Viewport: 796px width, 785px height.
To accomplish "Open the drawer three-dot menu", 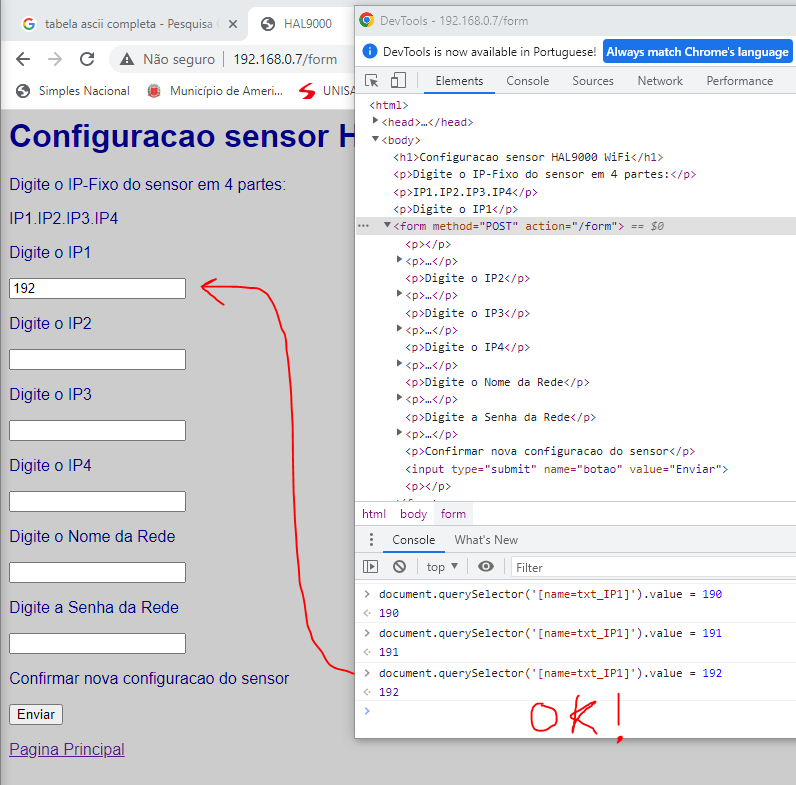I will click(x=371, y=540).
